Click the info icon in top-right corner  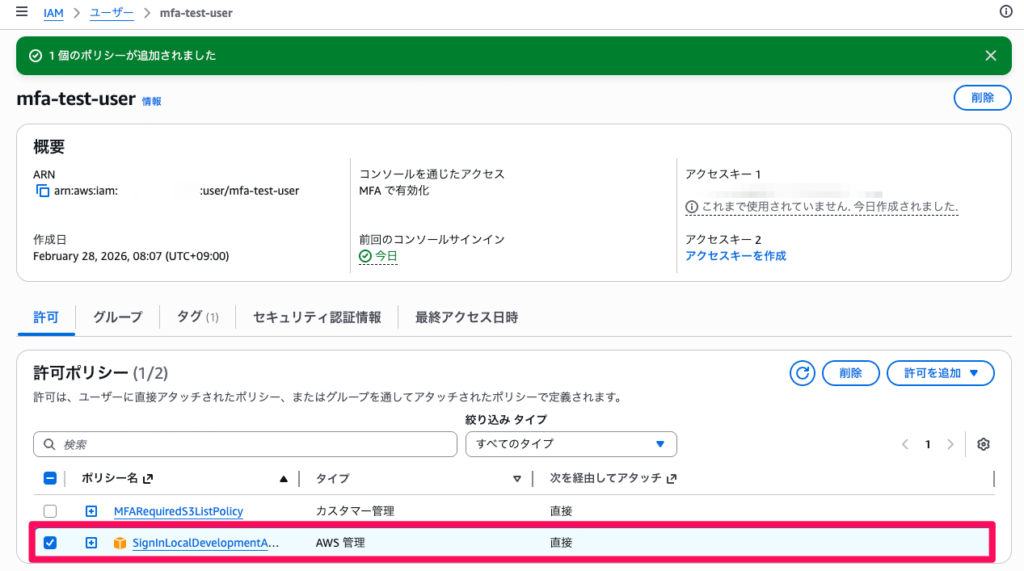(1006, 12)
